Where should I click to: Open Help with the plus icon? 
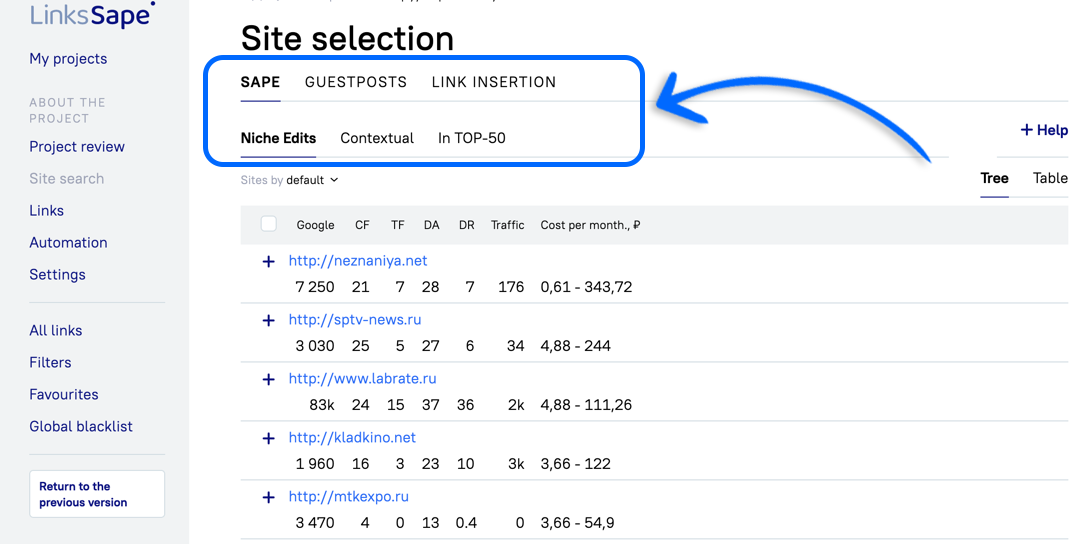click(x=1044, y=130)
